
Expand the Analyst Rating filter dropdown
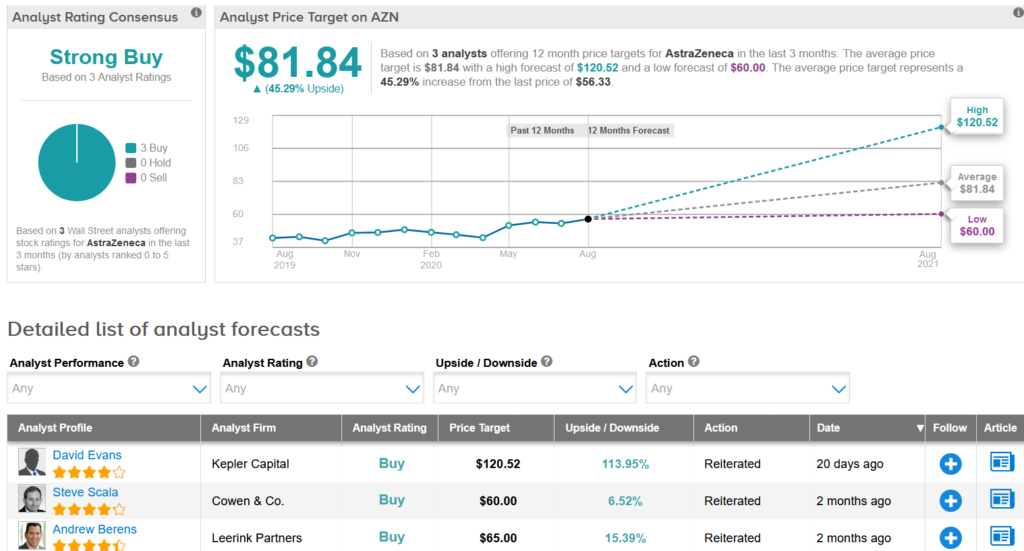pyautogui.click(x=322, y=388)
